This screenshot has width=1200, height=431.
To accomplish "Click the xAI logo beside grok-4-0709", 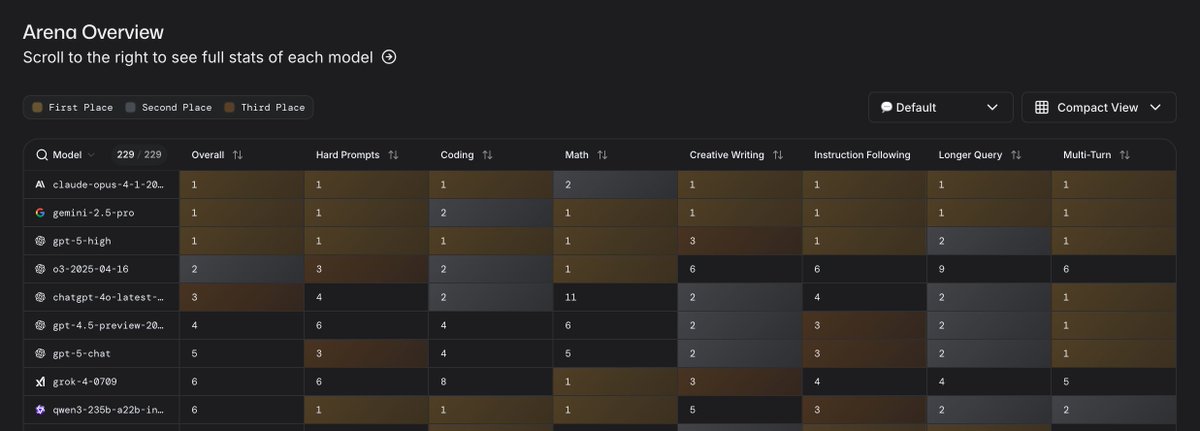I will [x=40, y=381].
